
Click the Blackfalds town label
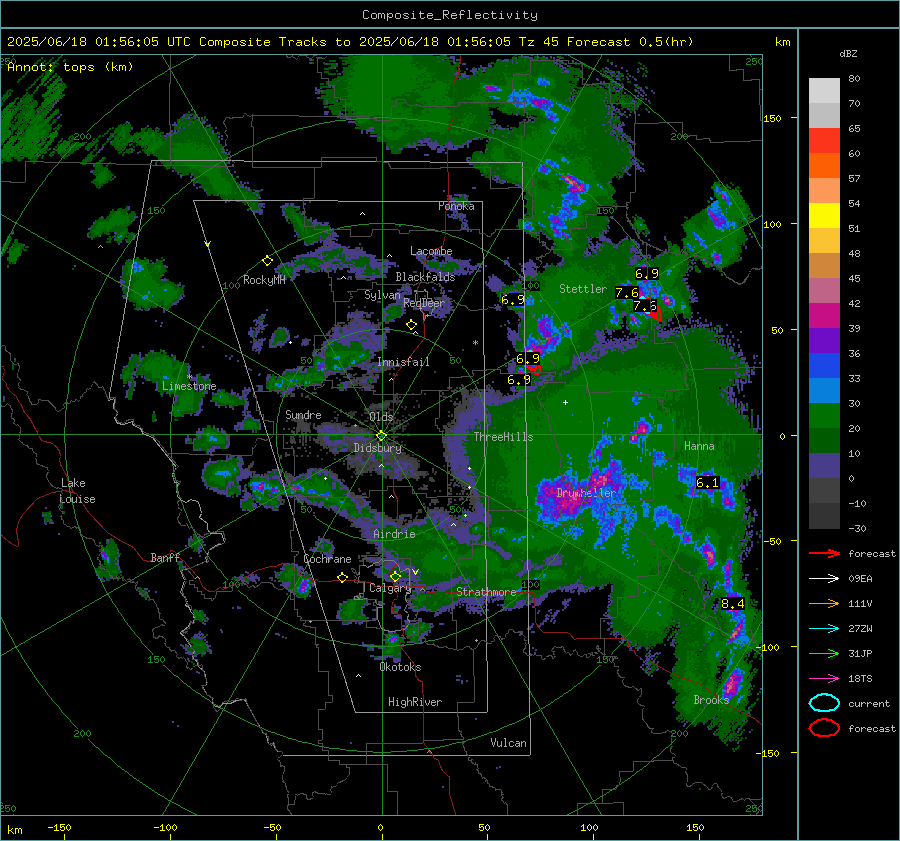coord(425,277)
